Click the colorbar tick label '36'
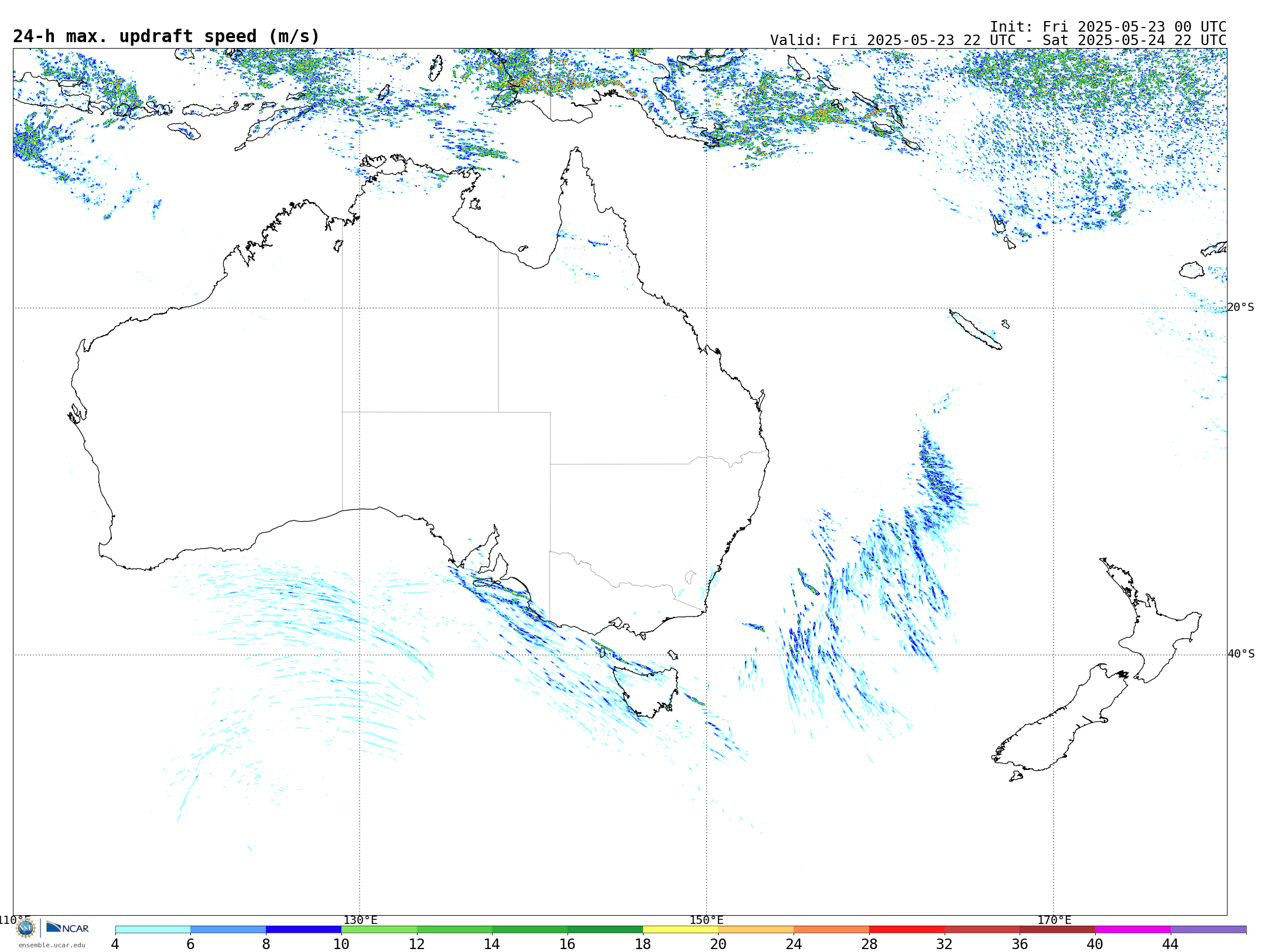The height and width of the screenshot is (952, 1265). (x=1020, y=944)
